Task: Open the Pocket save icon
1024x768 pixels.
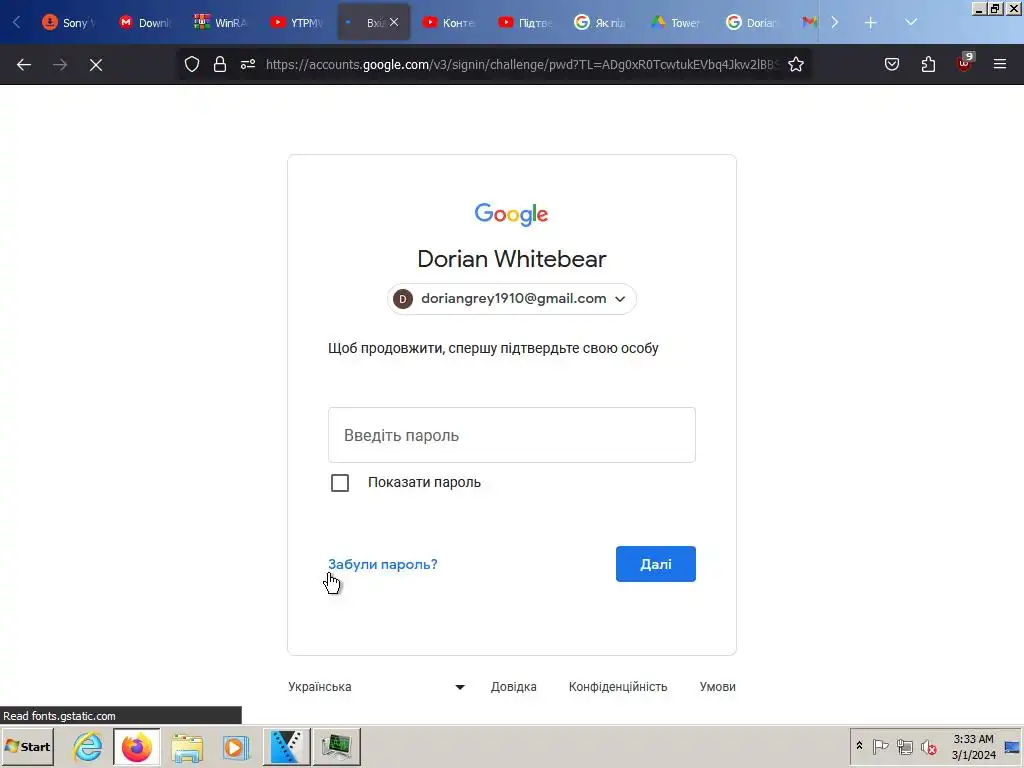Action: click(892, 64)
